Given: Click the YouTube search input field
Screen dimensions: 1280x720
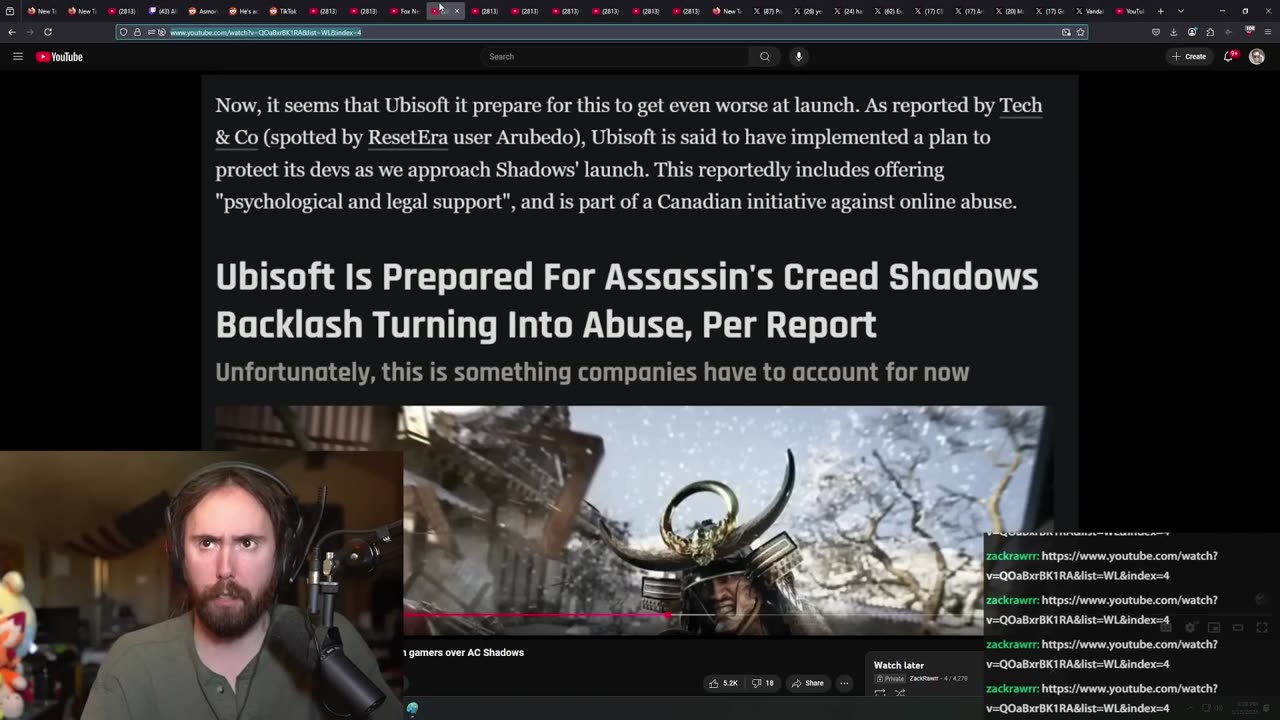Looking at the screenshot, I should [x=615, y=57].
